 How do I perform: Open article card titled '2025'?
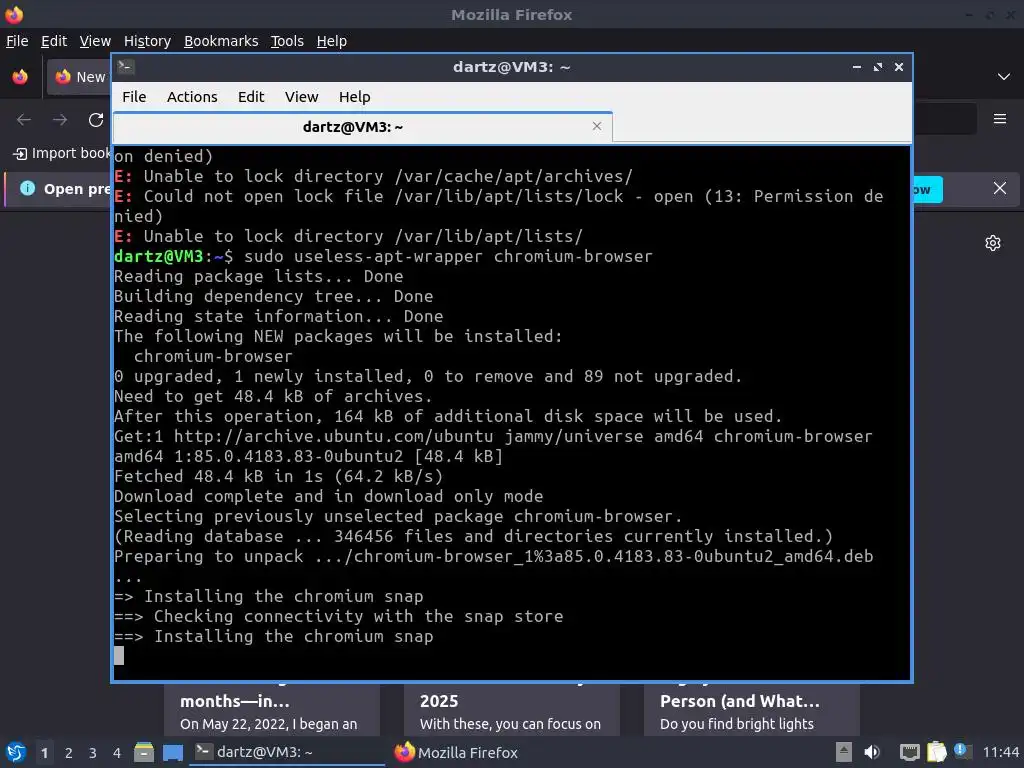tap(511, 710)
